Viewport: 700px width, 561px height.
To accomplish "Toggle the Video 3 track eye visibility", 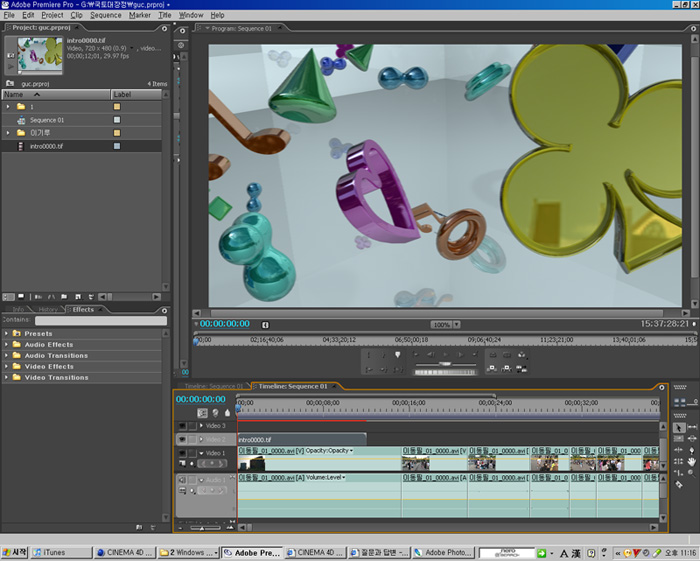I will (x=182, y=426).
